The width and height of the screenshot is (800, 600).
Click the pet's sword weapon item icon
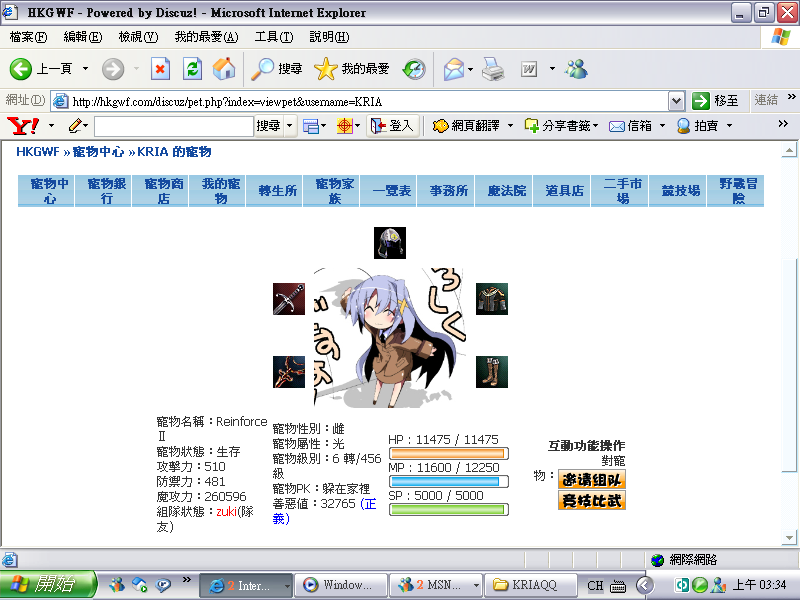tap(289, 299)
